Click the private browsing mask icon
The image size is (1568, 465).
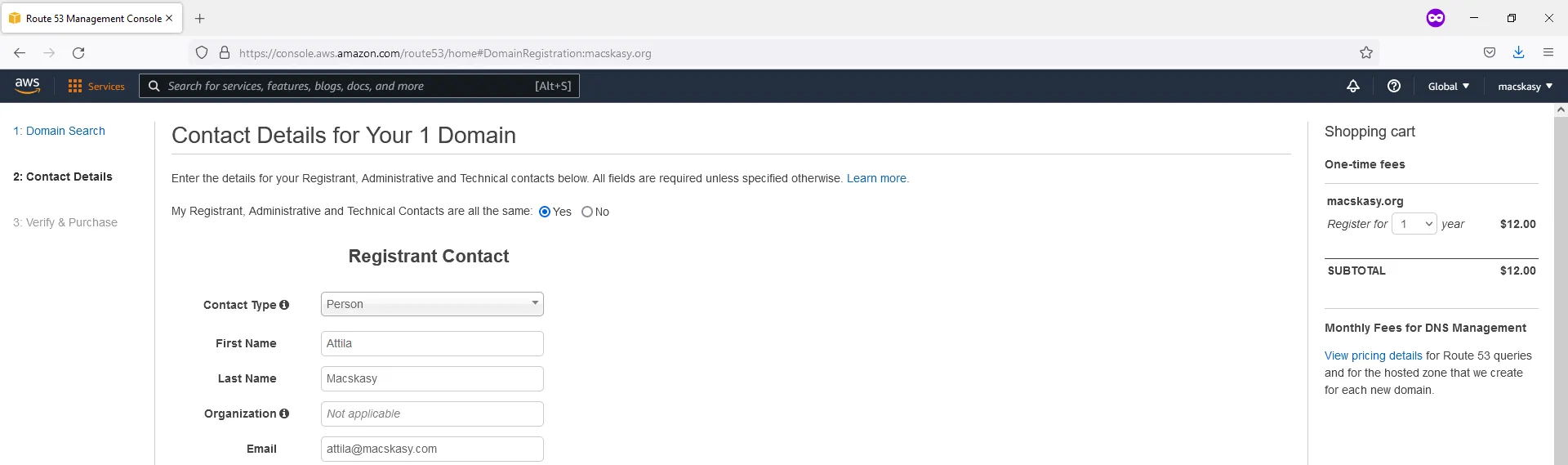click(1436, 18)
